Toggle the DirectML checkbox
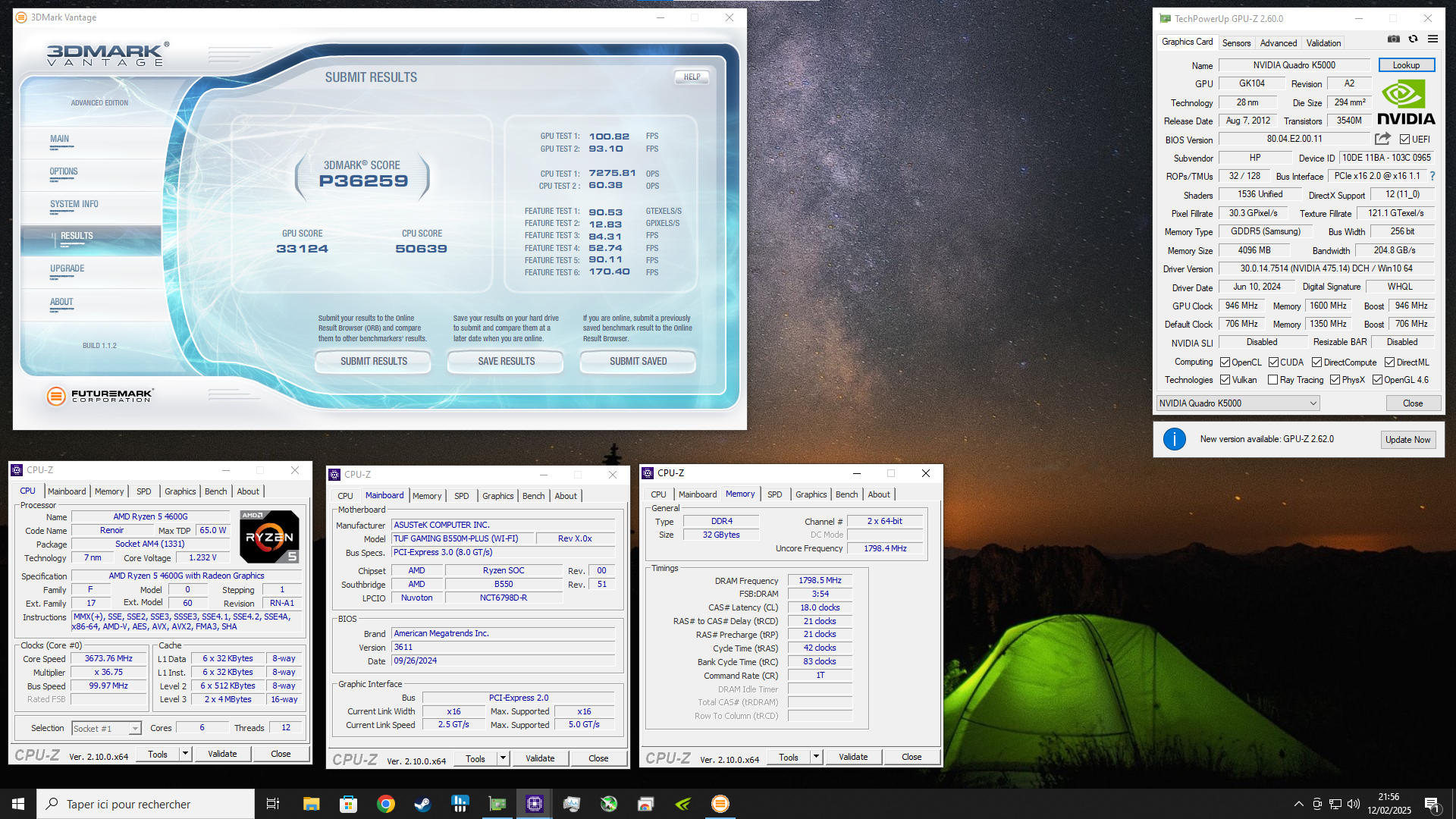The image size is (1456, 819). pyautogui.click(x=1389, y=362)
